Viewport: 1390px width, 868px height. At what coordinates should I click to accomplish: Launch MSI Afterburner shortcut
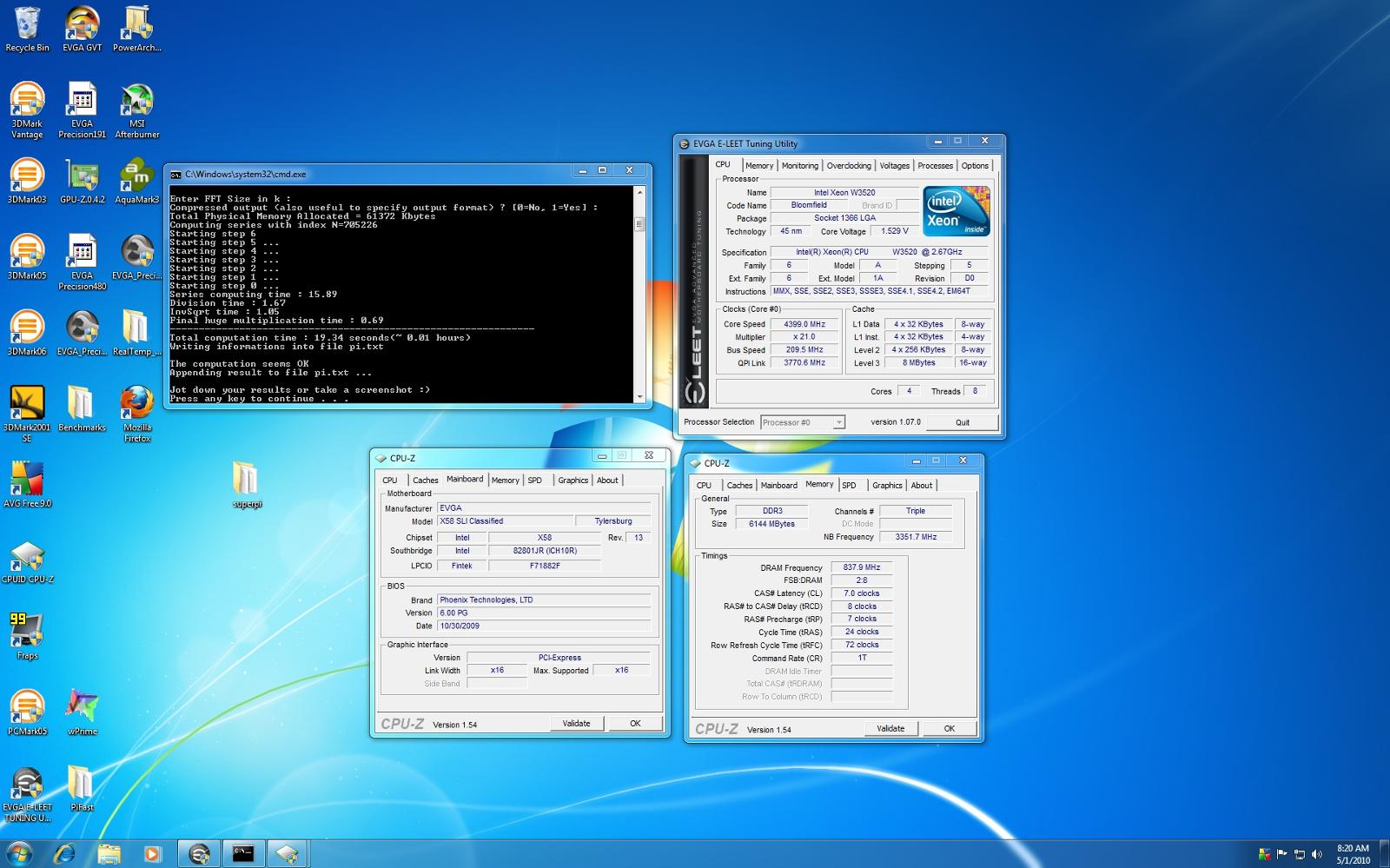point(136,110)
